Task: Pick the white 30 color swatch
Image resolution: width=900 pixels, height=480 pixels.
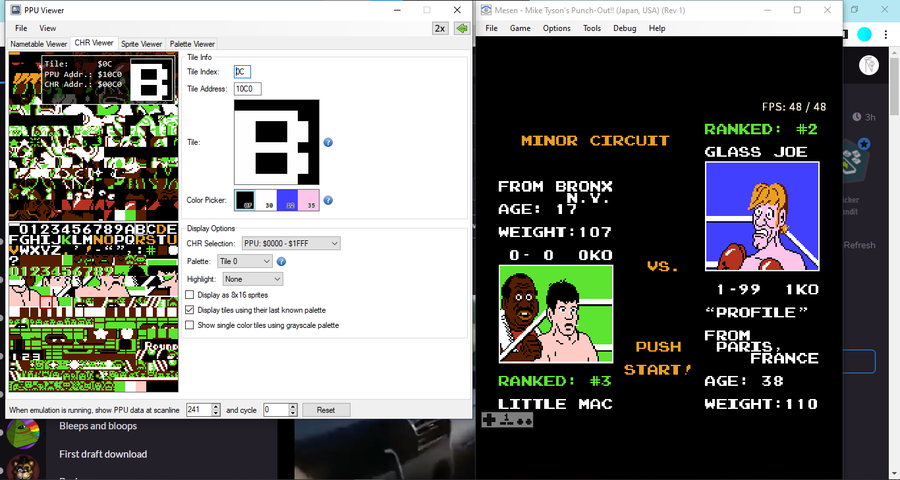Action: coord(266,200)
